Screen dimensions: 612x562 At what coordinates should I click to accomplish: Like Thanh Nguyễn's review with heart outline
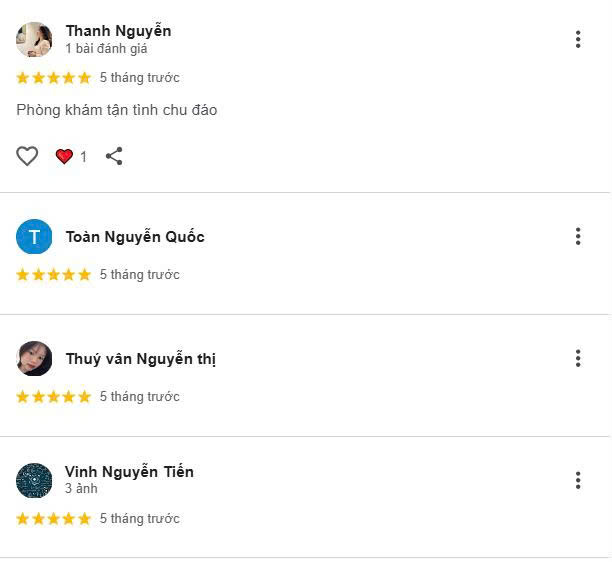point(27,156)
